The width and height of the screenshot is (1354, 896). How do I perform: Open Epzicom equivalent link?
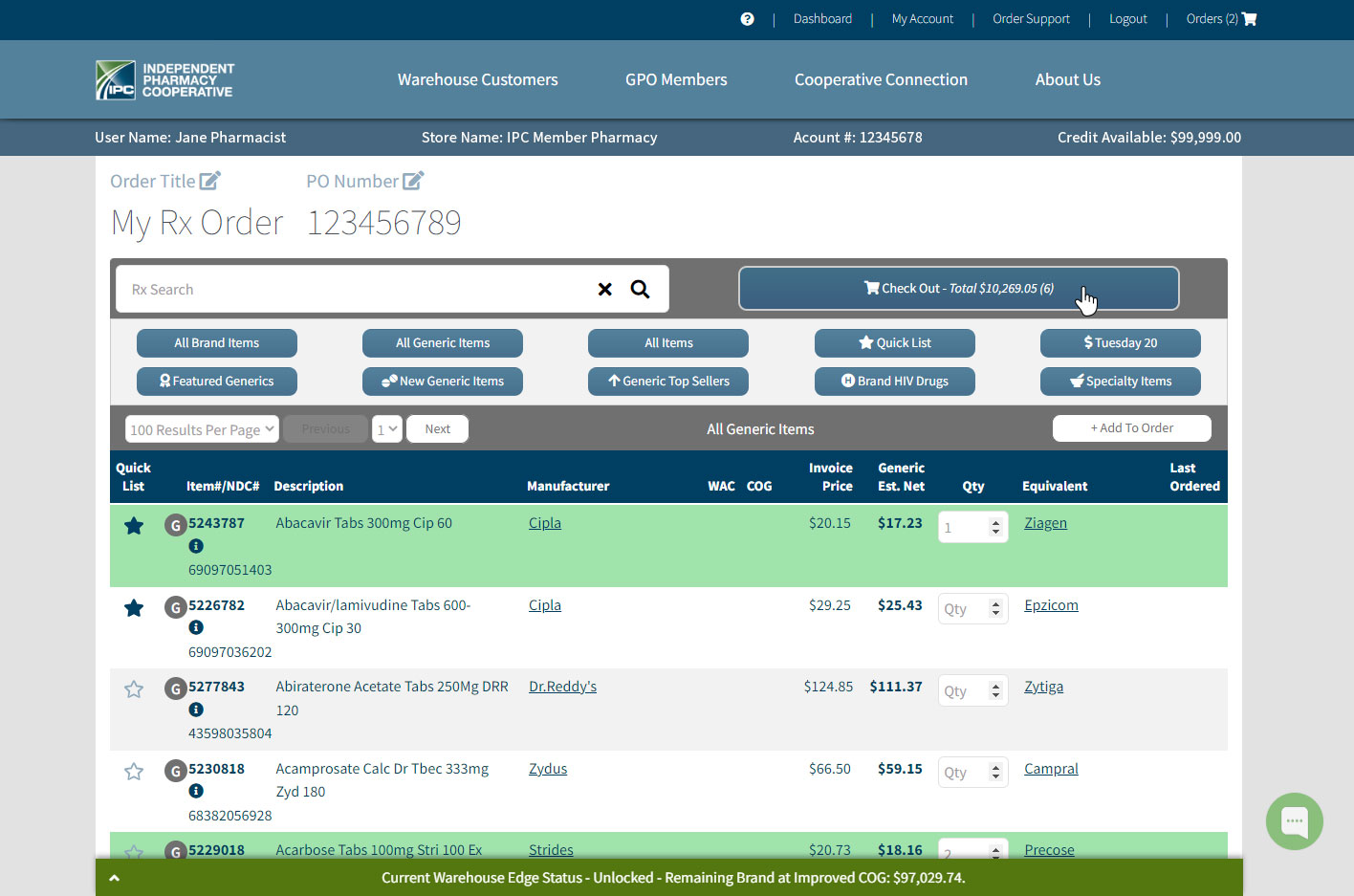click(1051, 605)
